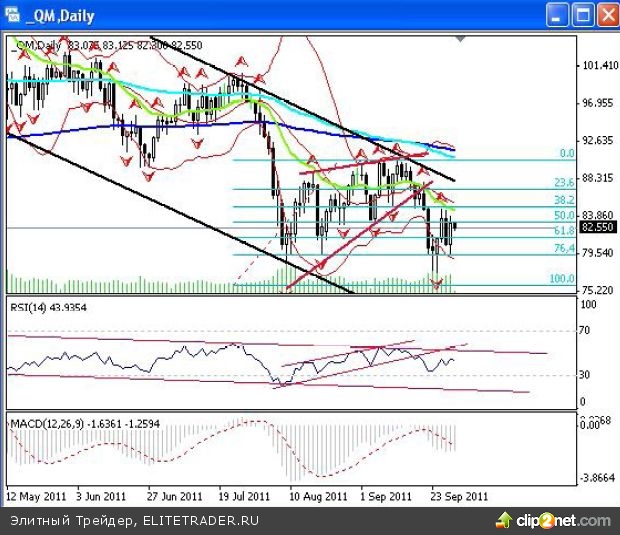Image resolution: width=620 pixels, height=535 pixels.
Task: Select the Fibonacci 61.8 retracement level
Action: point(563,231)
